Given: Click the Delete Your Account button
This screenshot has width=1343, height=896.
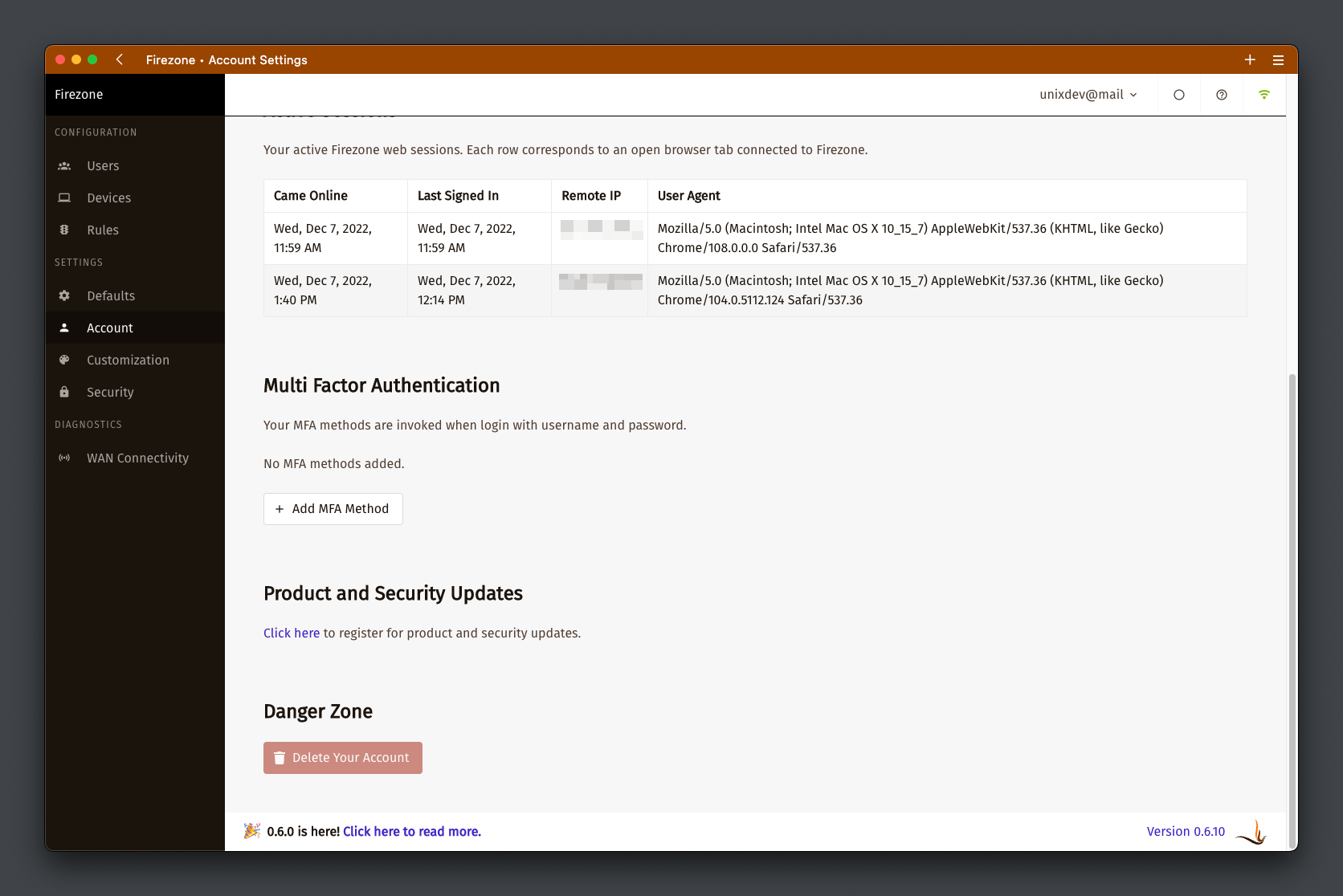Looking at the screenshot, I should point(343,758).
